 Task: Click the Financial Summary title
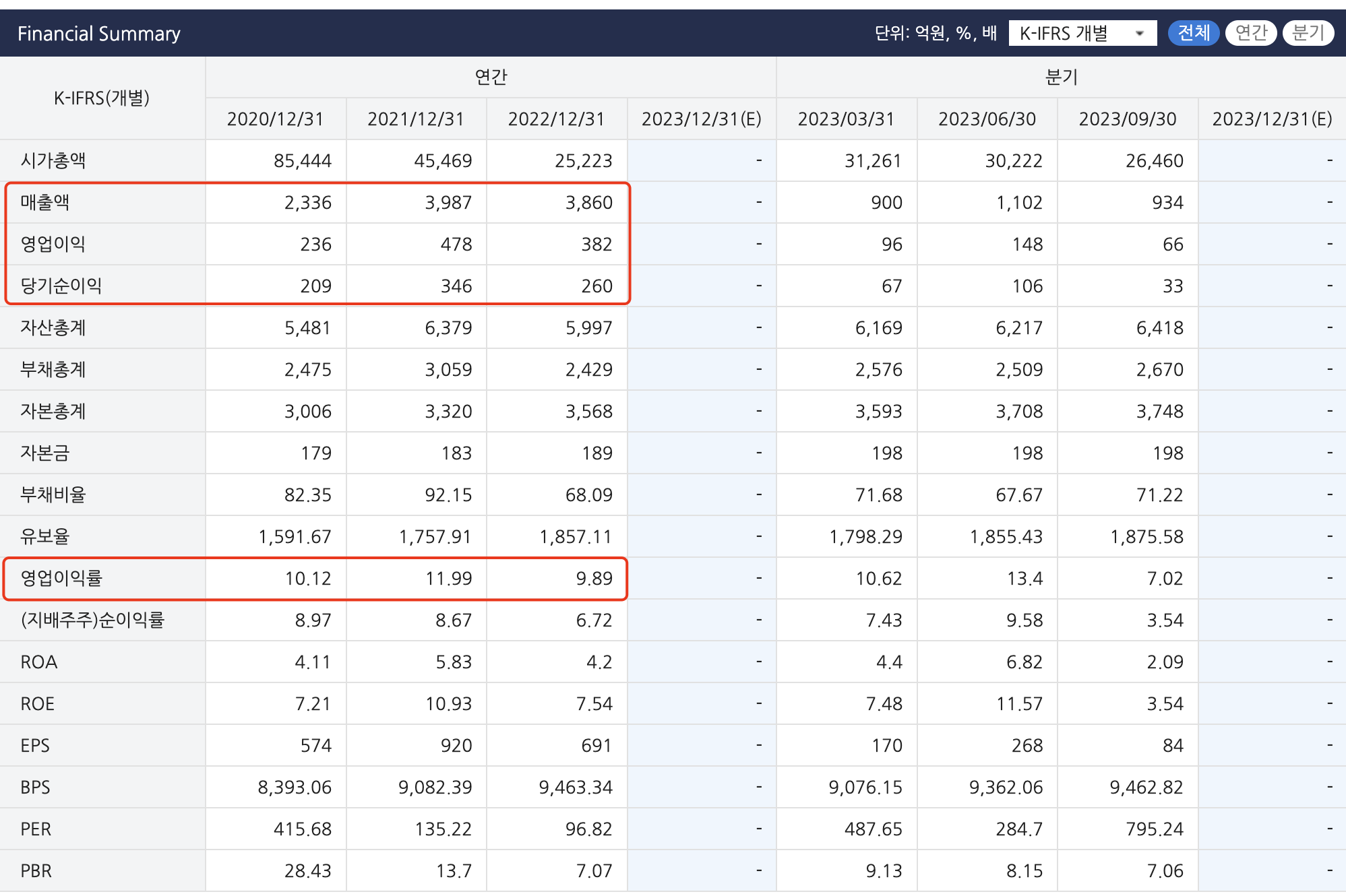click(x=99, y=33)
